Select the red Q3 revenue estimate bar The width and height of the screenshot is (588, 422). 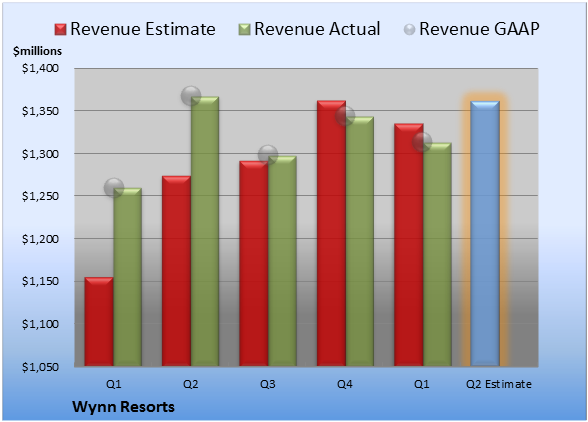(254, 263)
